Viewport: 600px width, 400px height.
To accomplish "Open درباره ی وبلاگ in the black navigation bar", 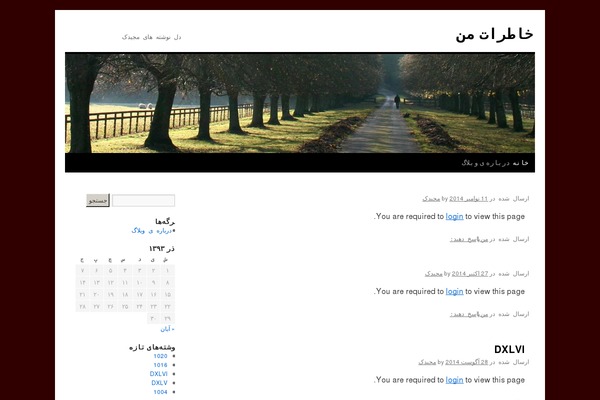I will tap(487, 162).
